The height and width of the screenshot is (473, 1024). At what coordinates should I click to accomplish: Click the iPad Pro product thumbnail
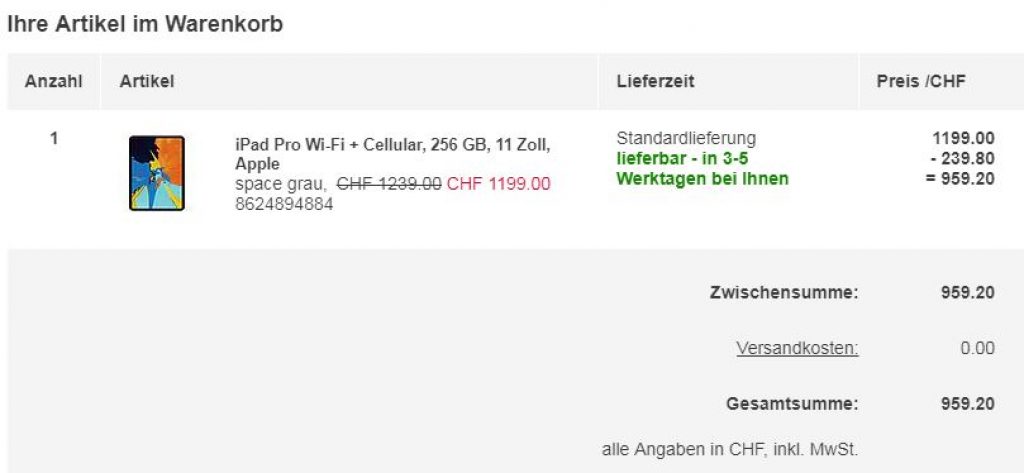(157, 173)
